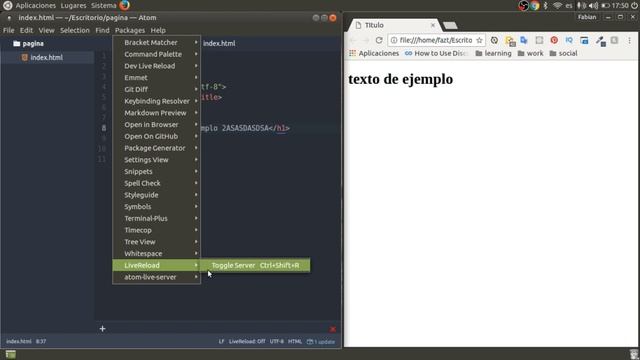The image size is (640, 360).
Task: Expand the Snippets submenu
Action: 156,171
